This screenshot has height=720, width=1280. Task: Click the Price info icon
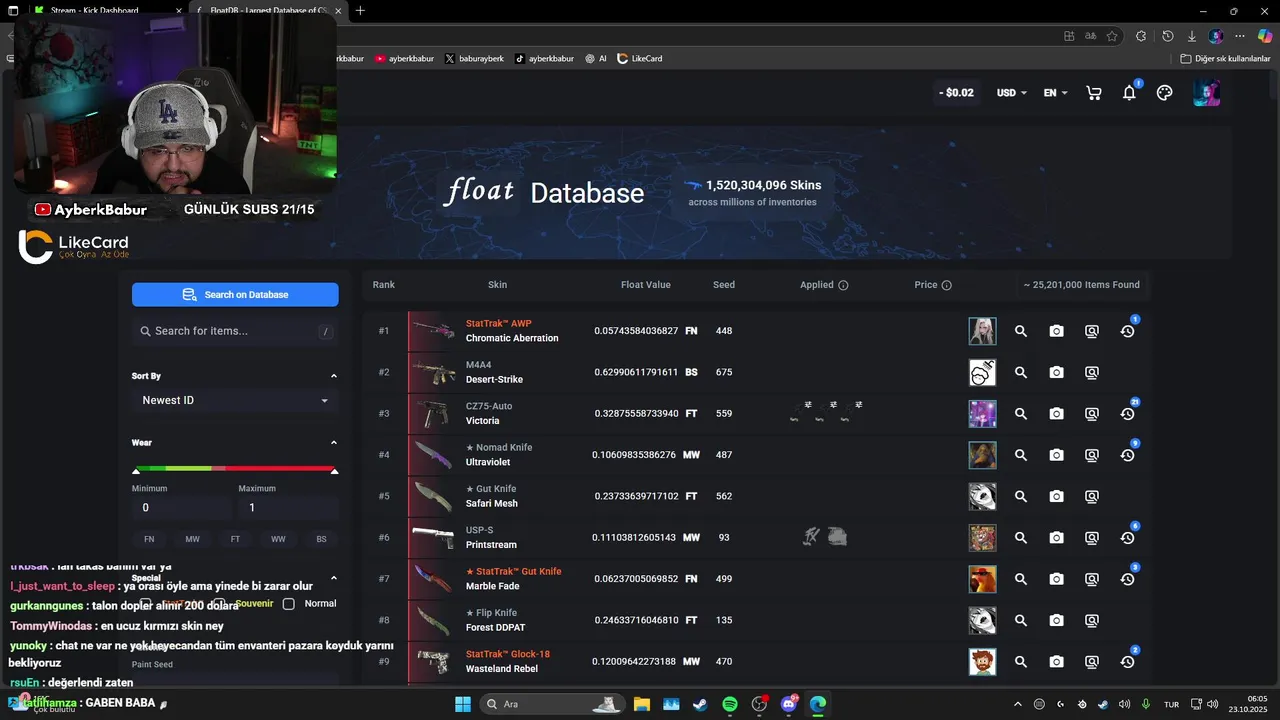coord(946,285)
